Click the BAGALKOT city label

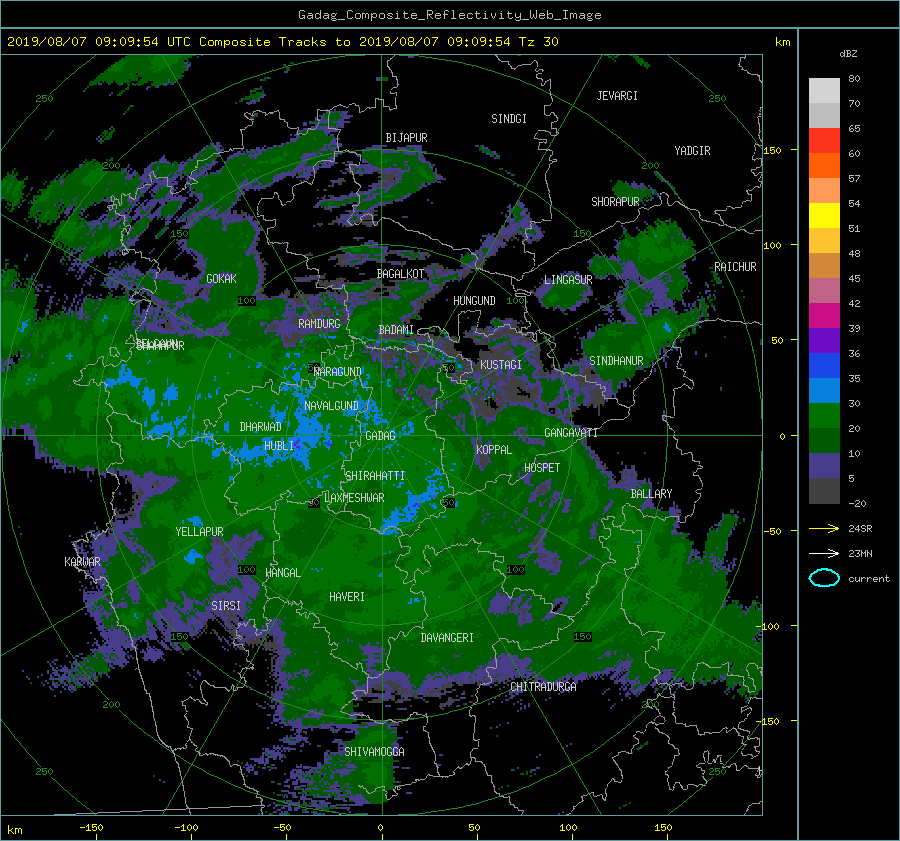pyautogui.click(x=400, y=274)
